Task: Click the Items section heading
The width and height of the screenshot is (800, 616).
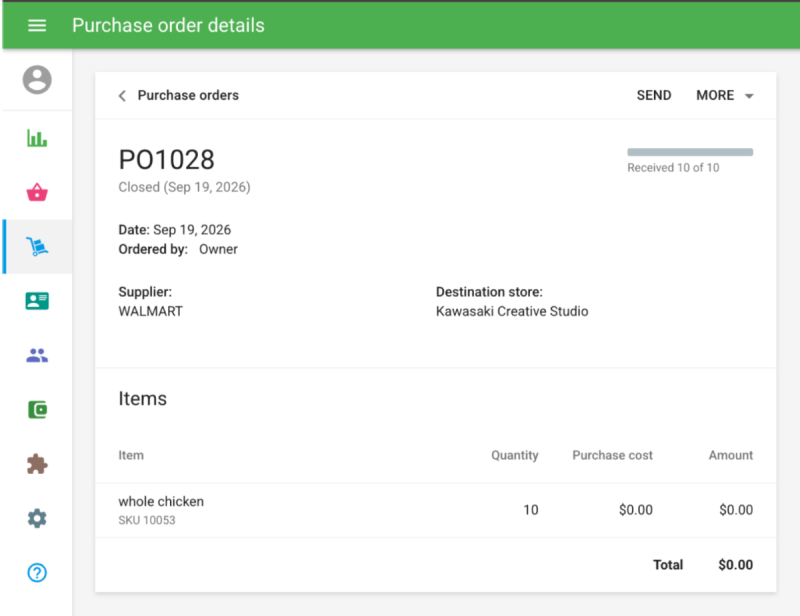Action: (142, 399)
